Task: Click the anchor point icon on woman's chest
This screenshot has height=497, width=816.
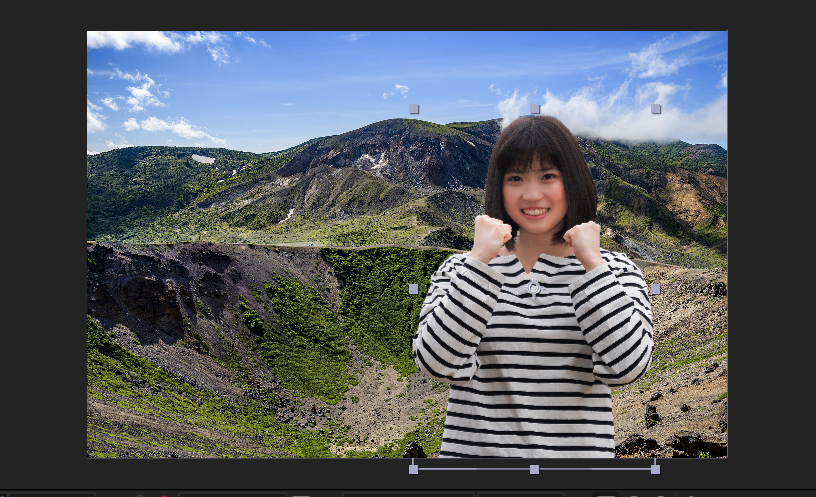Action: [534, 288]
